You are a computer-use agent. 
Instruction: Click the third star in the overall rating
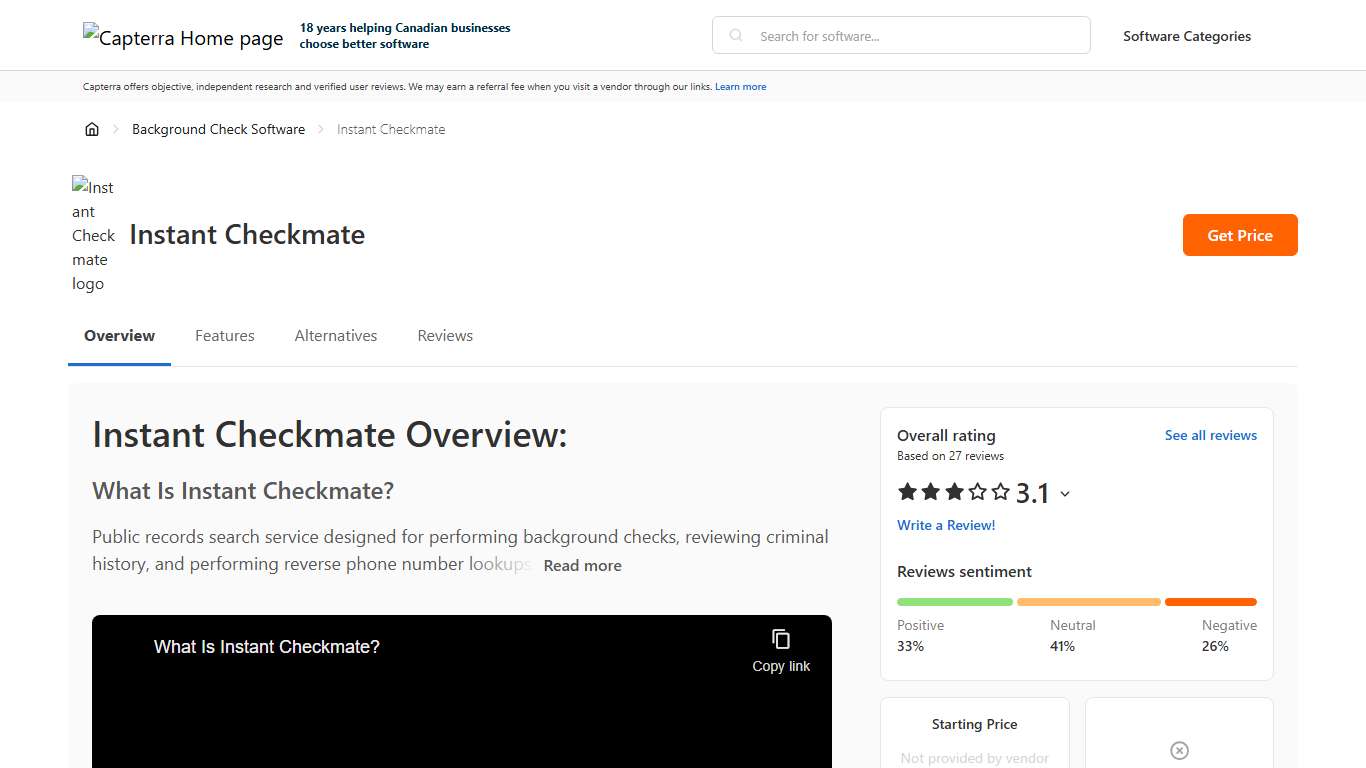click(x=955, y=491)
